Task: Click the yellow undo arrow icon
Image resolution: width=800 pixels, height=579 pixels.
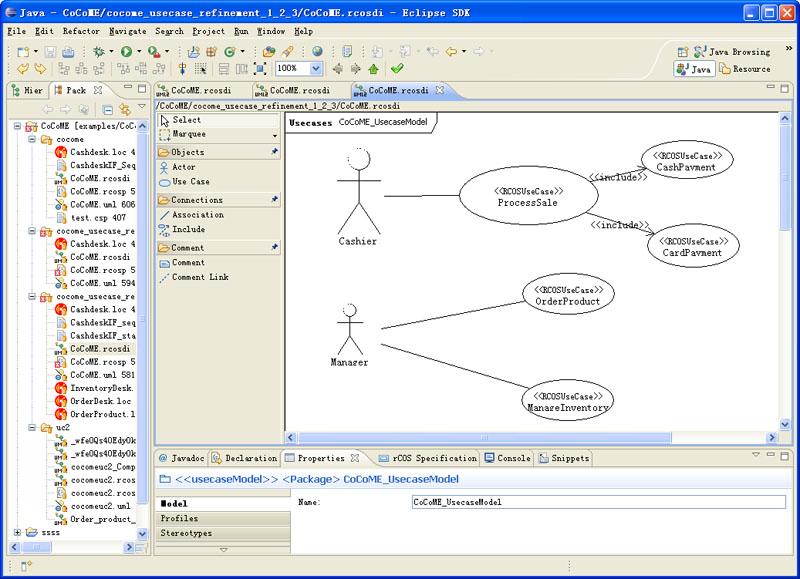Action: (23, 69)
